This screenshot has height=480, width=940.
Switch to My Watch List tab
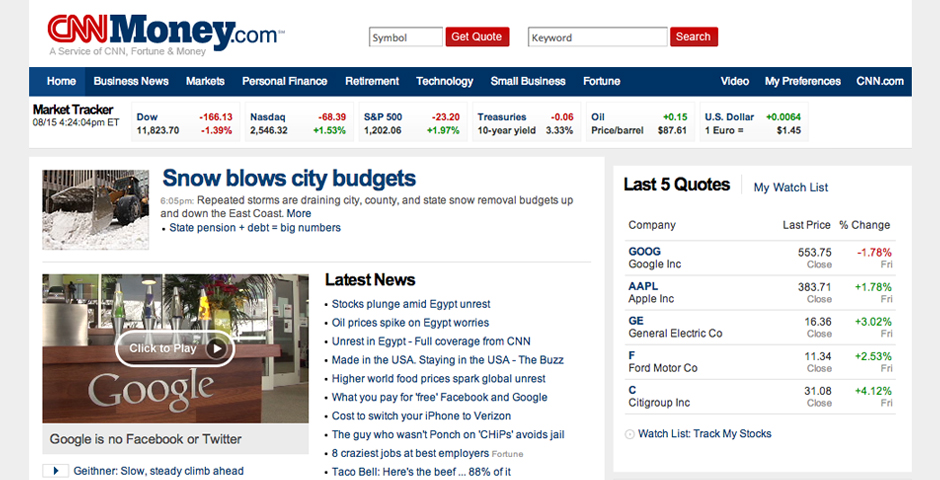pos(791,188)
